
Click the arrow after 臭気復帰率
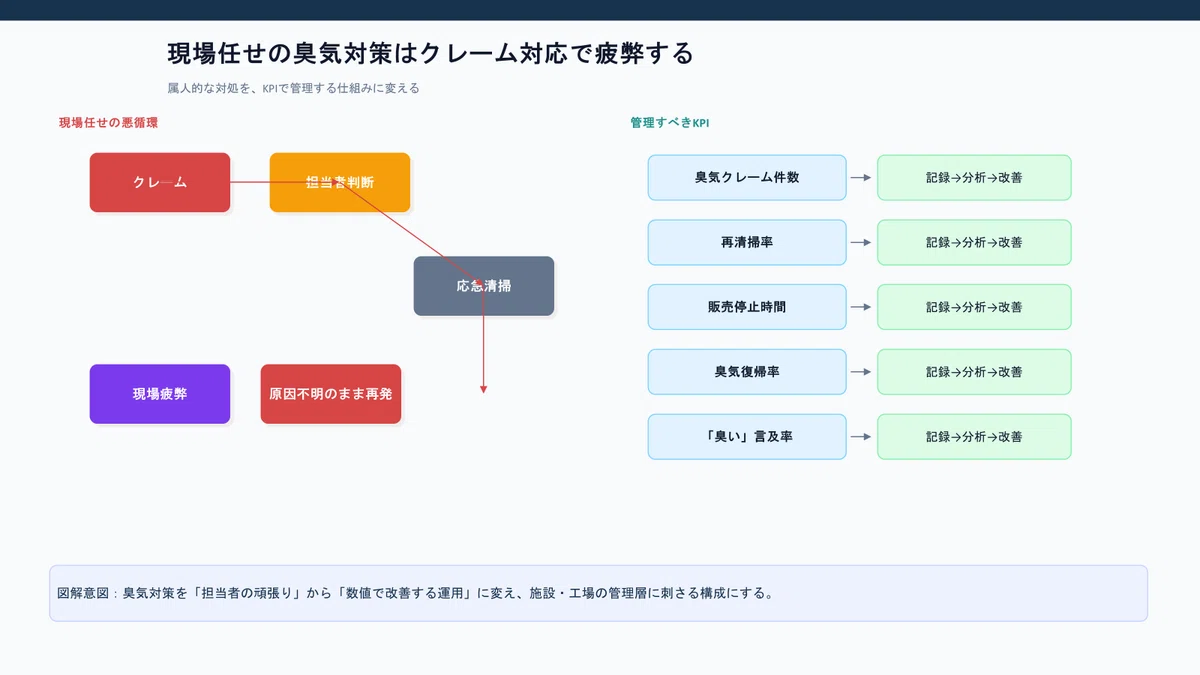coord(861,372)
